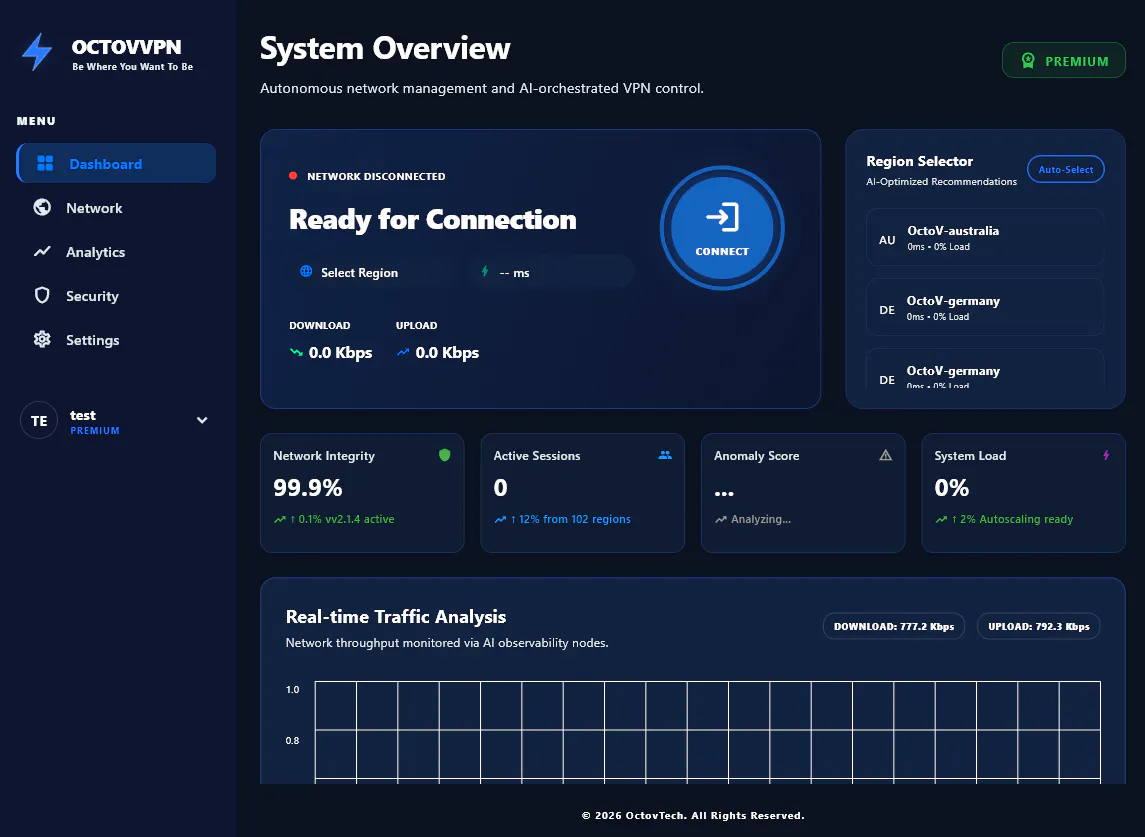Click the Region Selector title
This screenshot has width=1145, height=837.
(x=919, y=161)
